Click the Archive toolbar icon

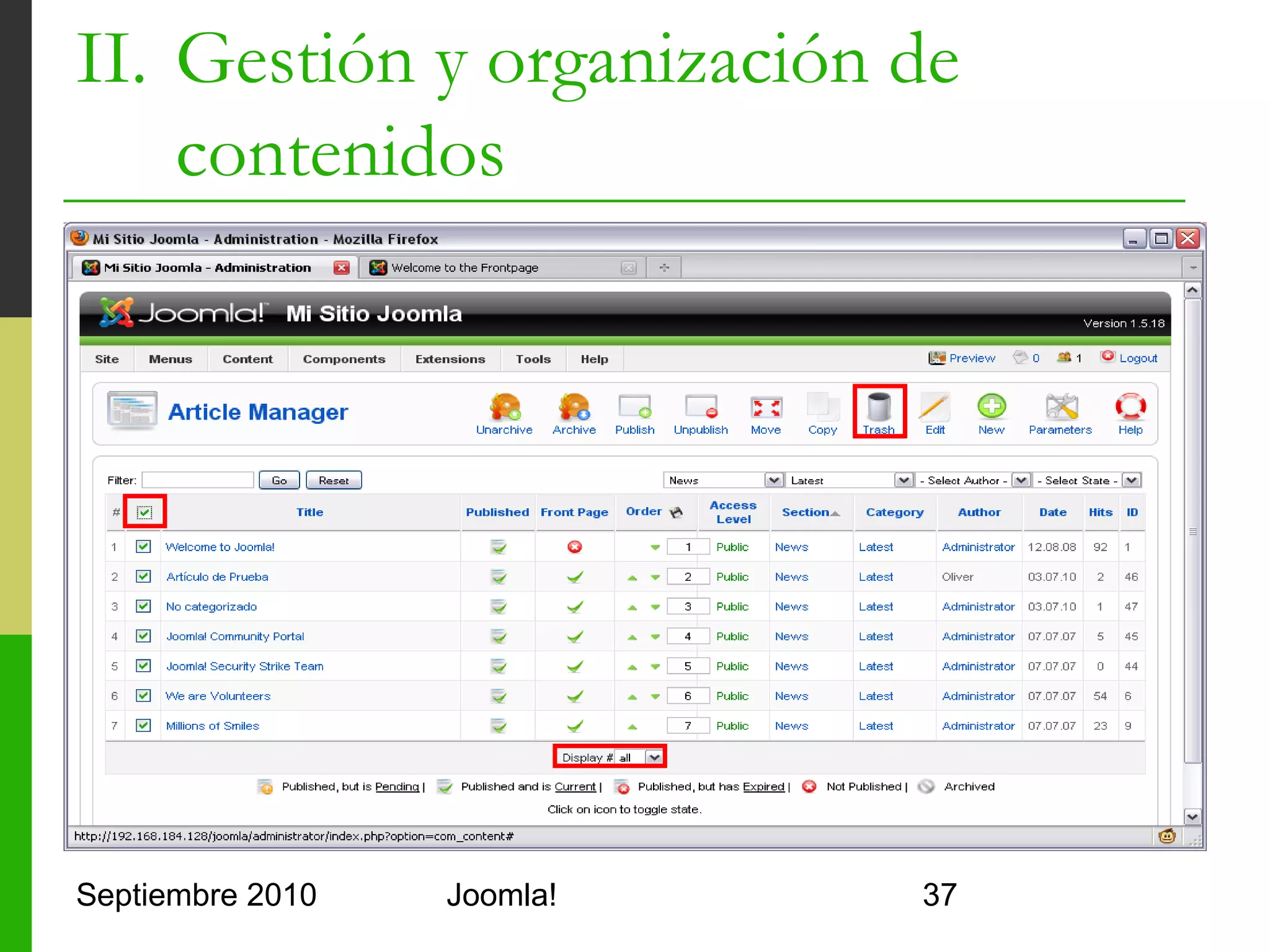(574, 413)
